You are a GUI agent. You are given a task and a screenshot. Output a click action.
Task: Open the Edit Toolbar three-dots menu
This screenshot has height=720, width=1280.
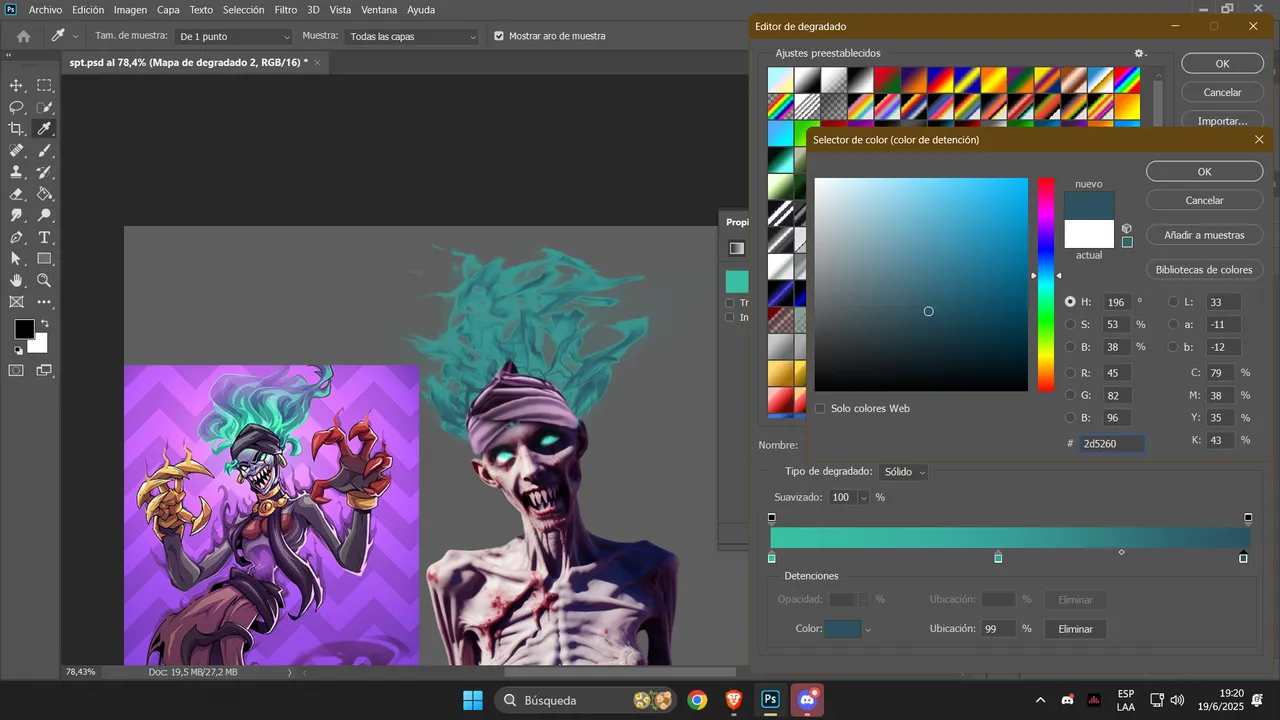(x=45, y=302)
